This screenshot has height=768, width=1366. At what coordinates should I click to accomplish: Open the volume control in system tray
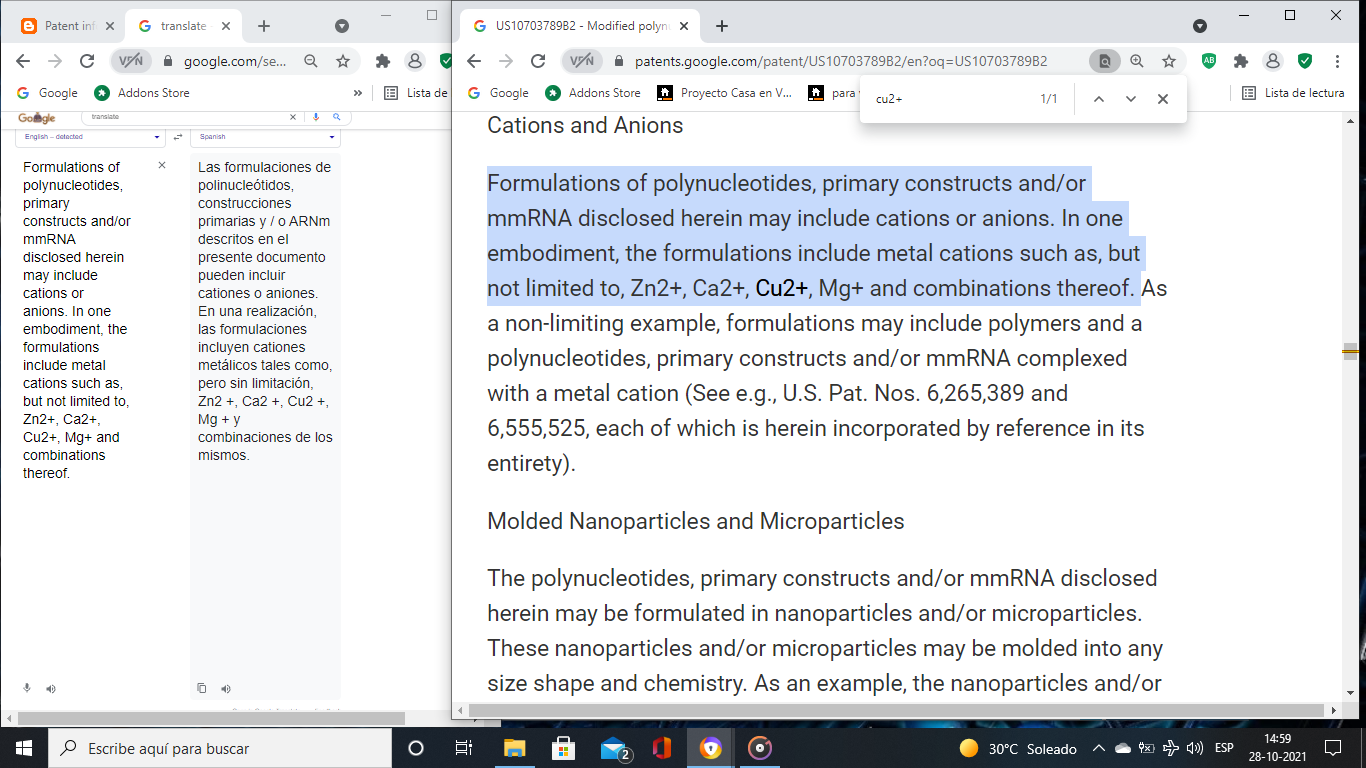(1194, 748)
